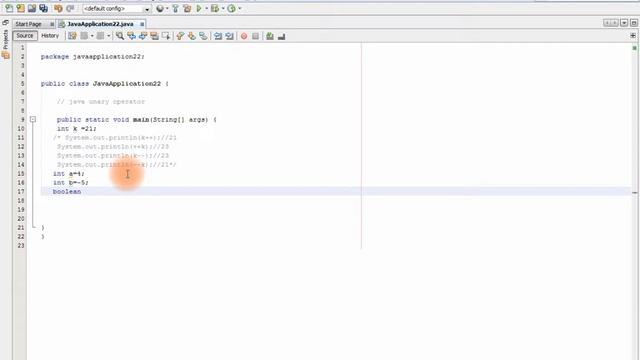
Task: Show opened documents list dropdown
Action: [624, 23]
